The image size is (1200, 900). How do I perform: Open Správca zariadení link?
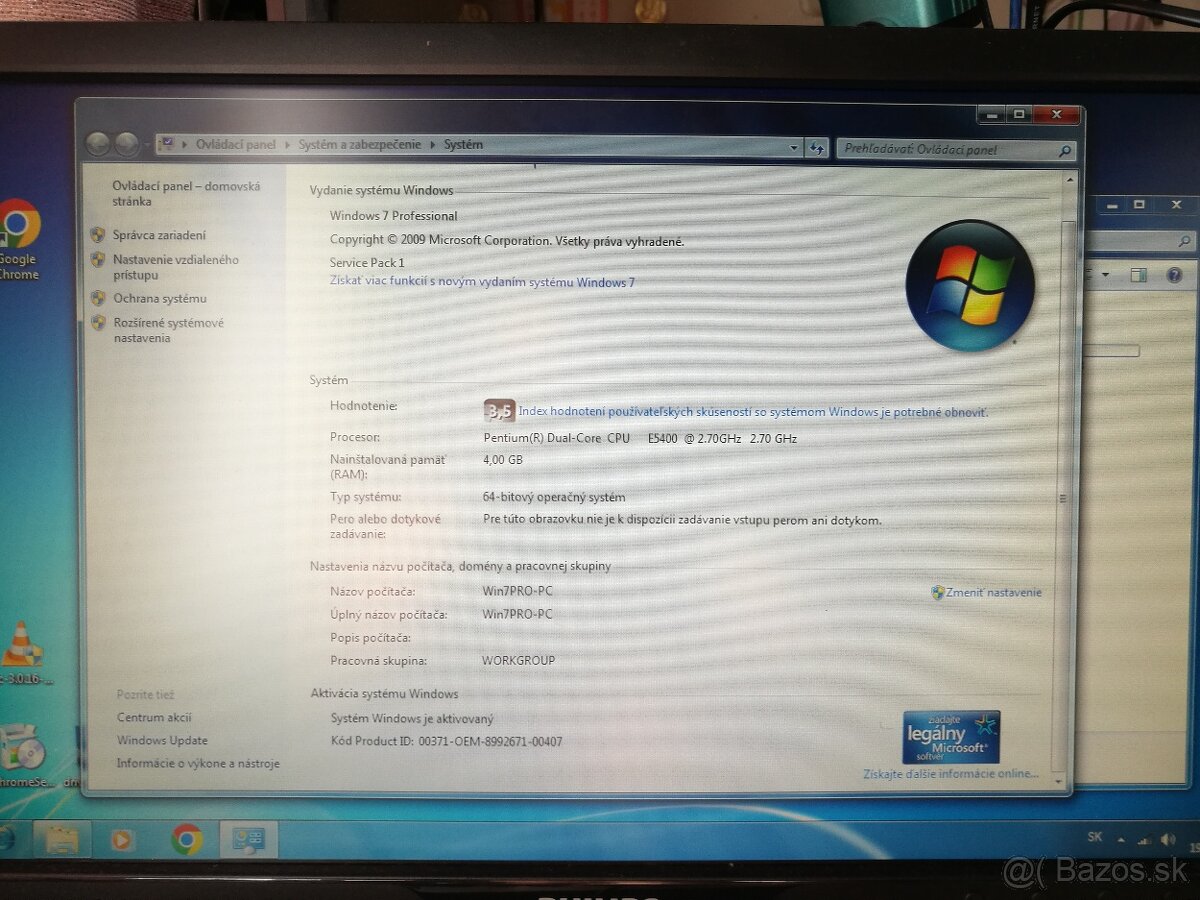(x=159, y=236)
